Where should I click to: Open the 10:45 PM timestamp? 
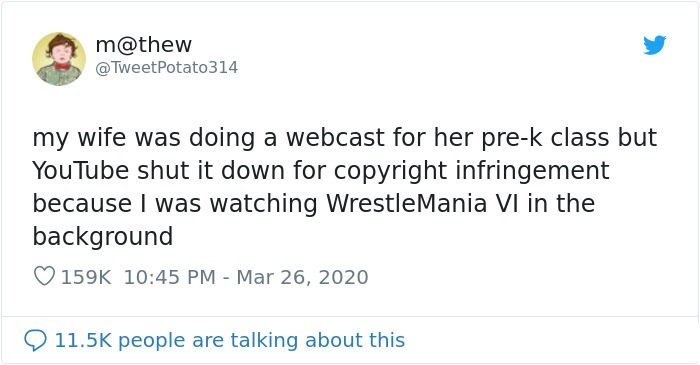pos(170,277)
